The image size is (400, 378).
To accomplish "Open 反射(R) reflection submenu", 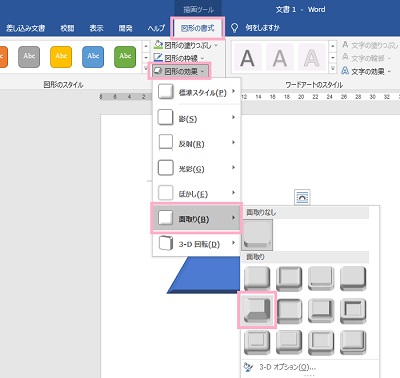I will point(197,143).
